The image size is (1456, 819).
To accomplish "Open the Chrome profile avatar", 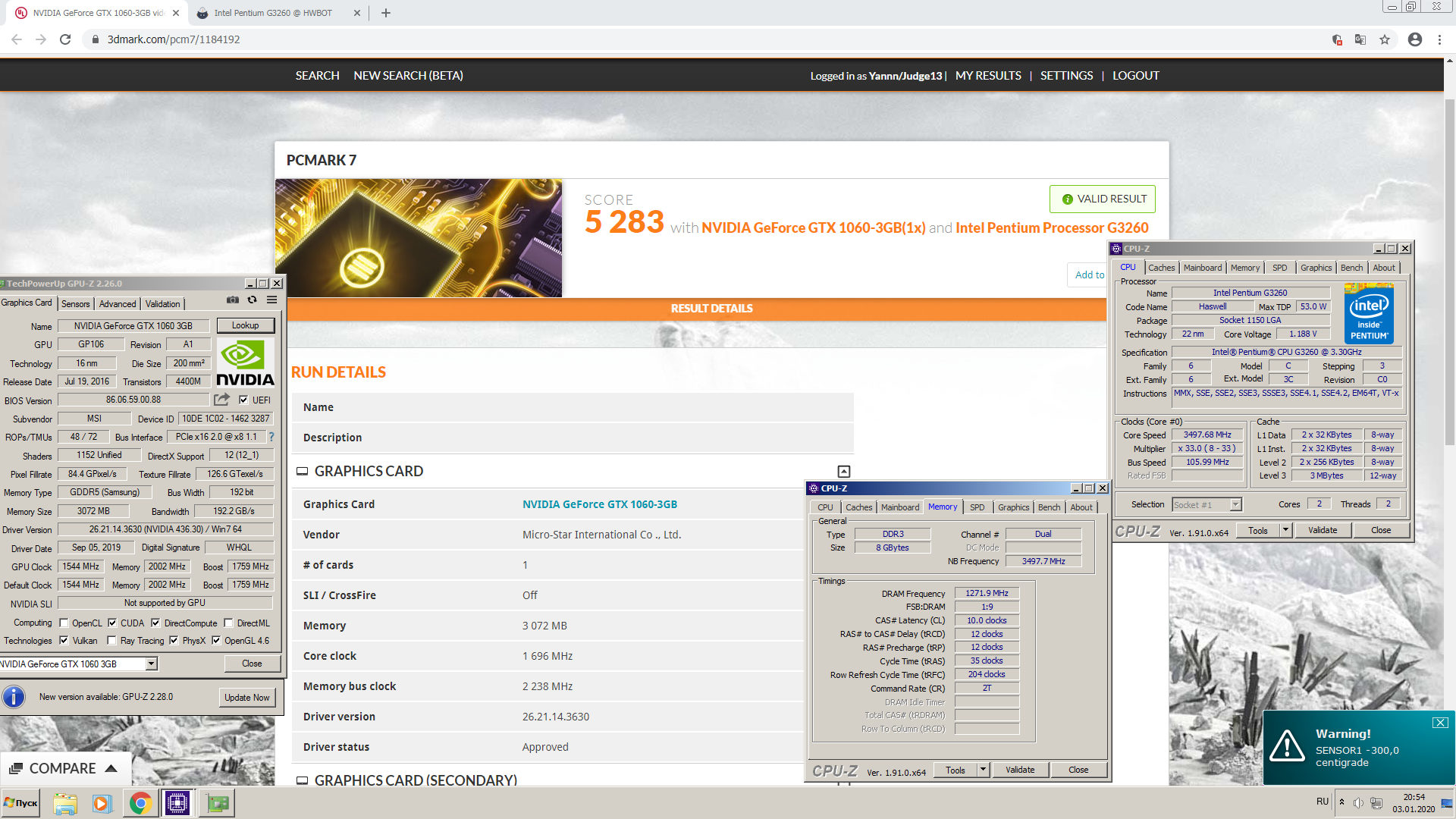I will 1415,39.
